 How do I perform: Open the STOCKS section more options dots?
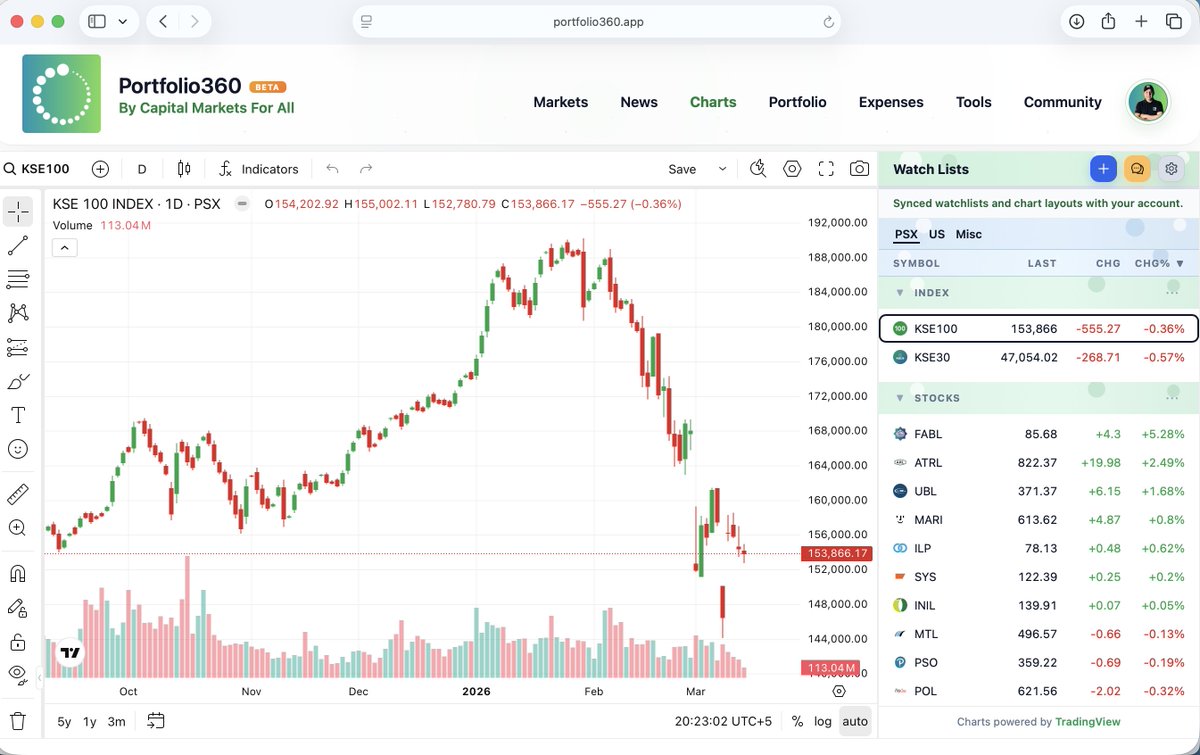click(1172, 397)
